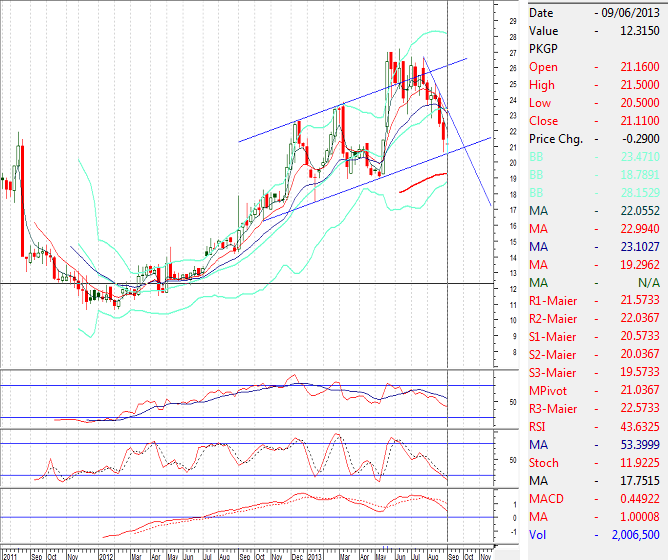Click the 2012 label on the time axis
Viewport: 668px width, 560px height.
click(x=107, y=553)
